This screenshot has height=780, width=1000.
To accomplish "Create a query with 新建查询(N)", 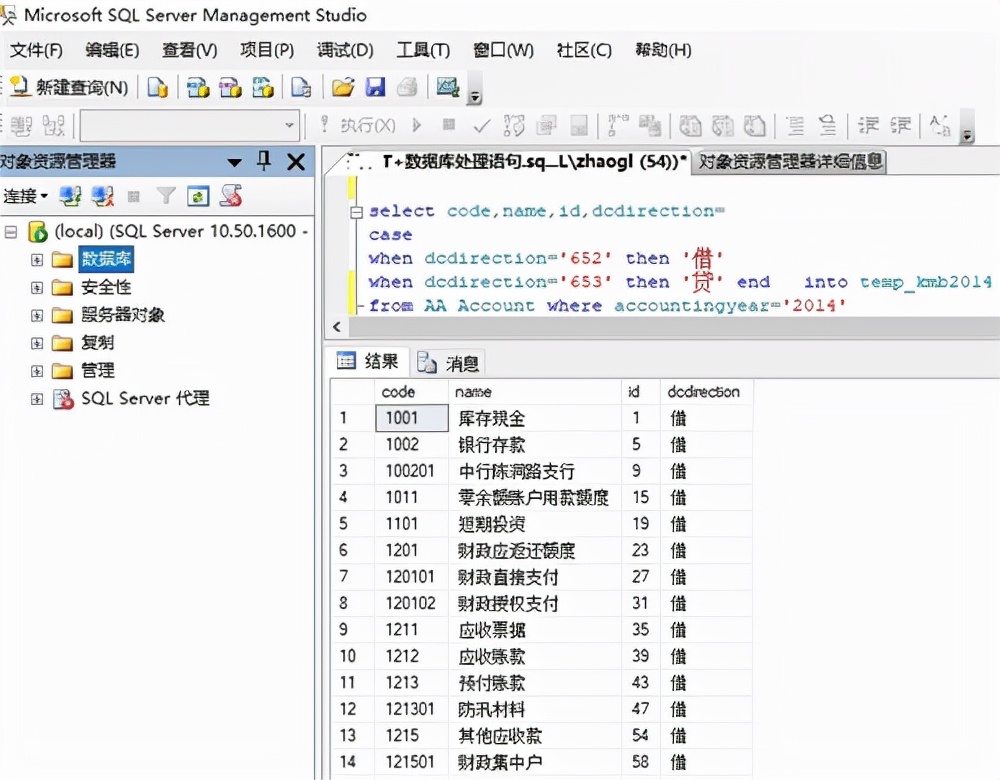I will point(72,88).
